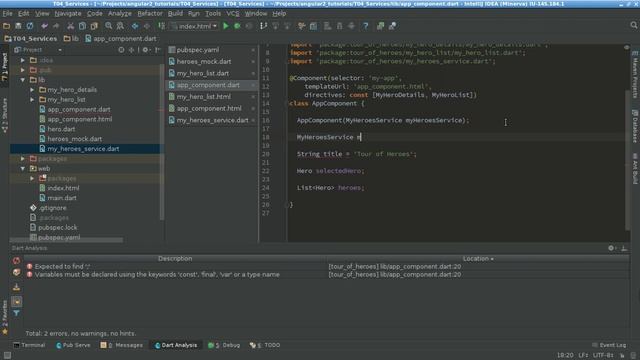The width and height of the screenshot is (640, 360).
Task: Open the File menu
Action: [x=7, y=13]
